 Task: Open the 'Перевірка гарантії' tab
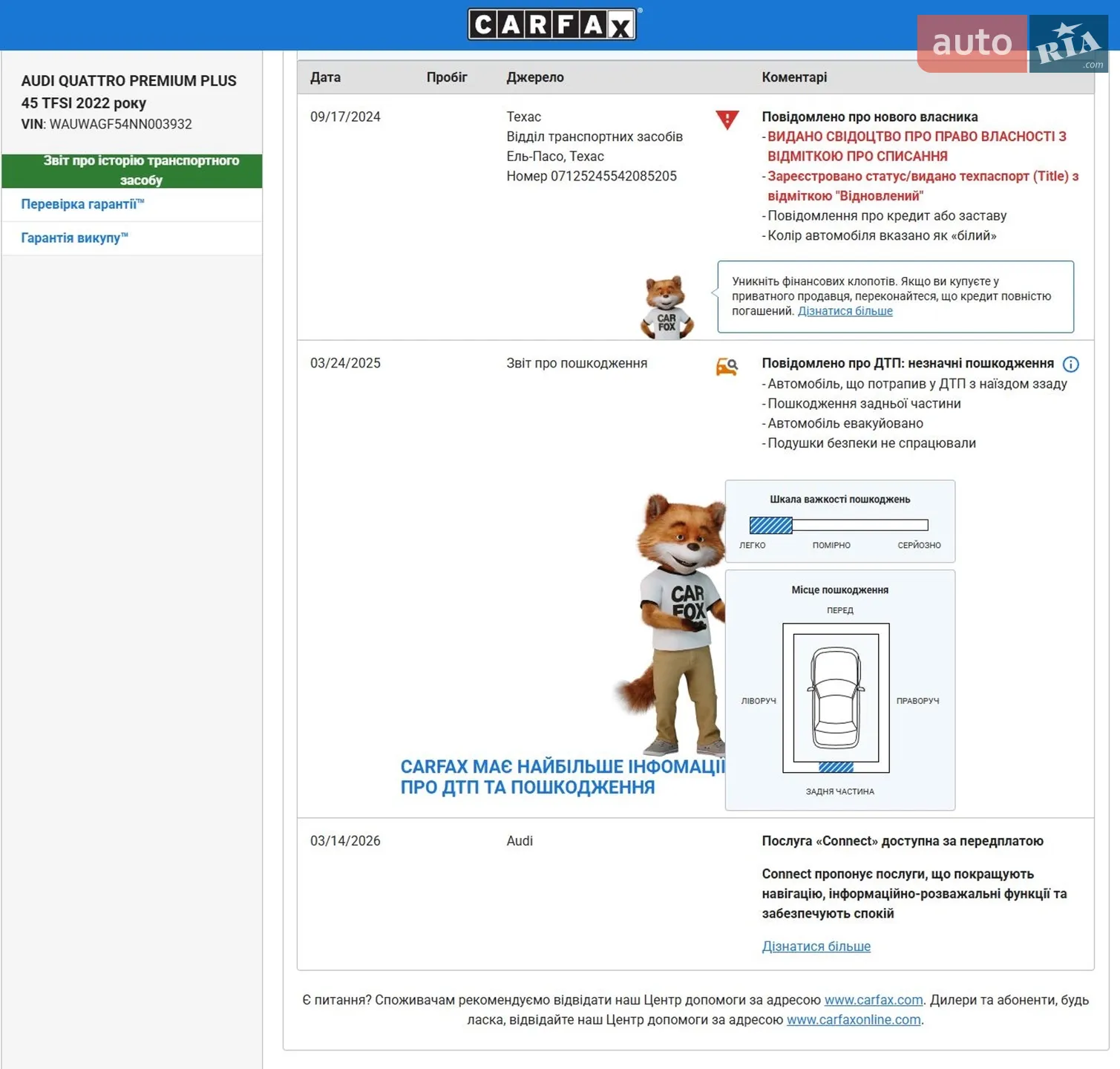coord(82,204)
